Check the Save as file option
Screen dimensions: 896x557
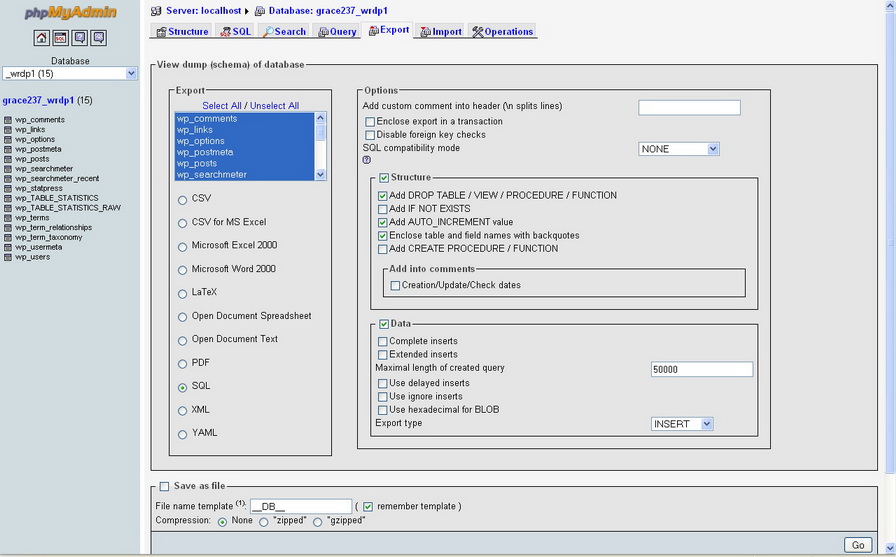[x=165, y=486]
